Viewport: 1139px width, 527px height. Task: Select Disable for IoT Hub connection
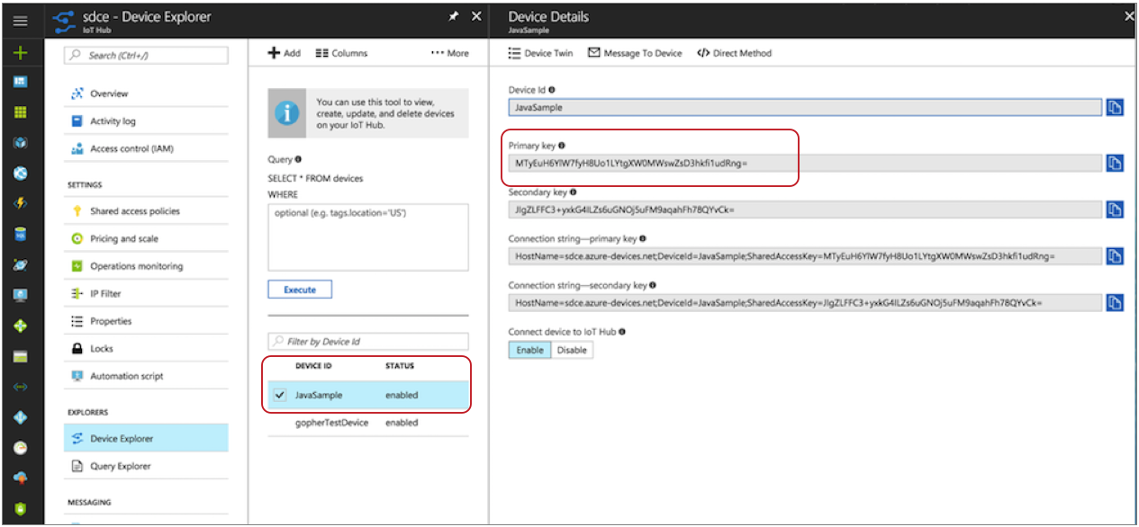[572, 350]
